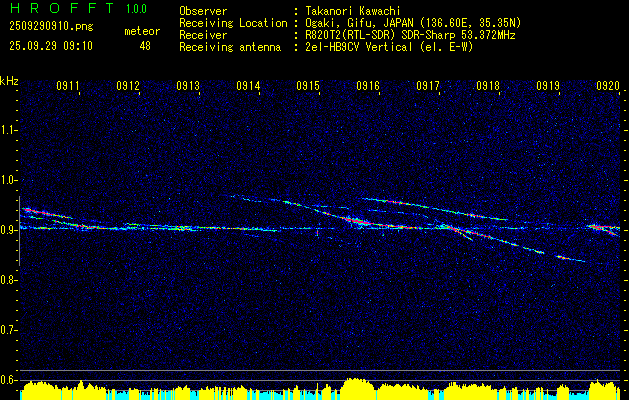Click the 0.6 kHz axis label
The height and width of the screenshot is (400, 629).
point(8,380)
